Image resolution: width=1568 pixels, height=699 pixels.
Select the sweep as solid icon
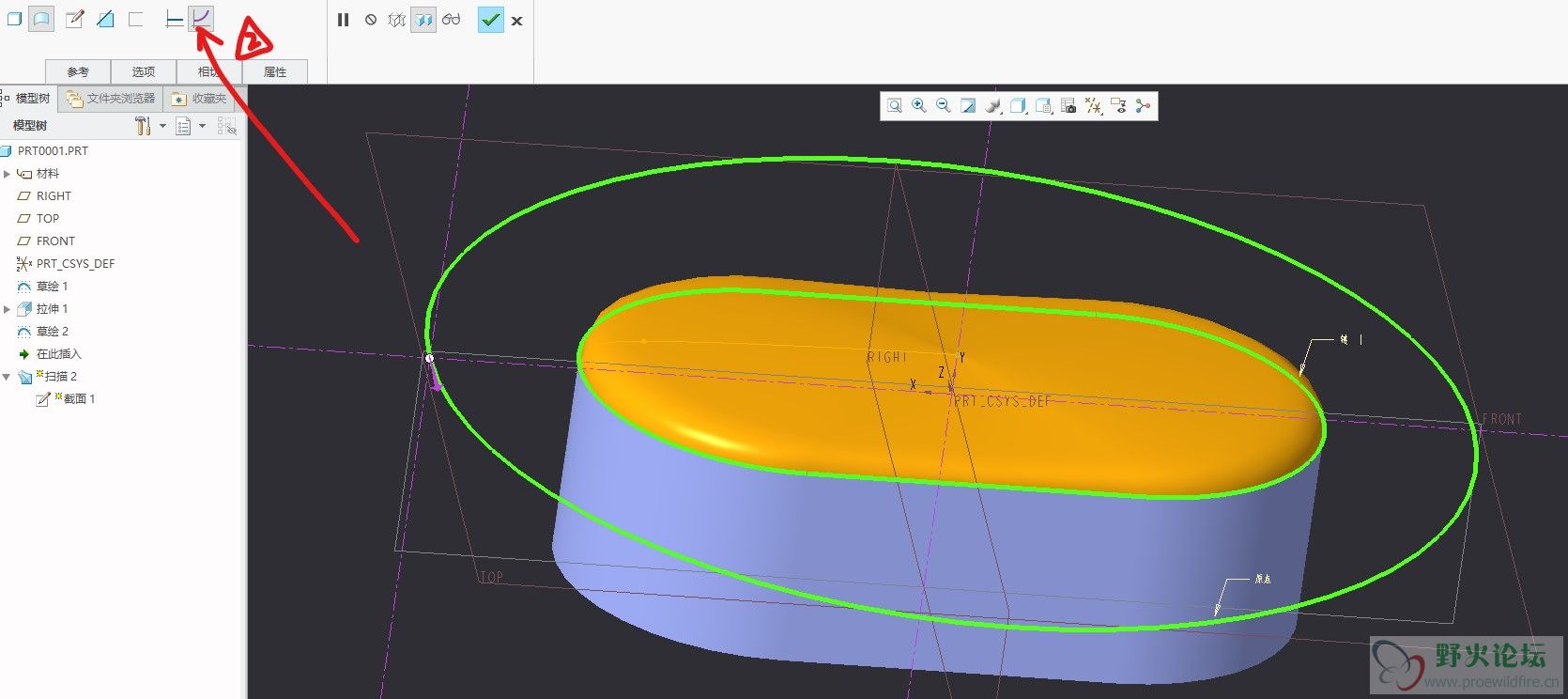(14, 19)
